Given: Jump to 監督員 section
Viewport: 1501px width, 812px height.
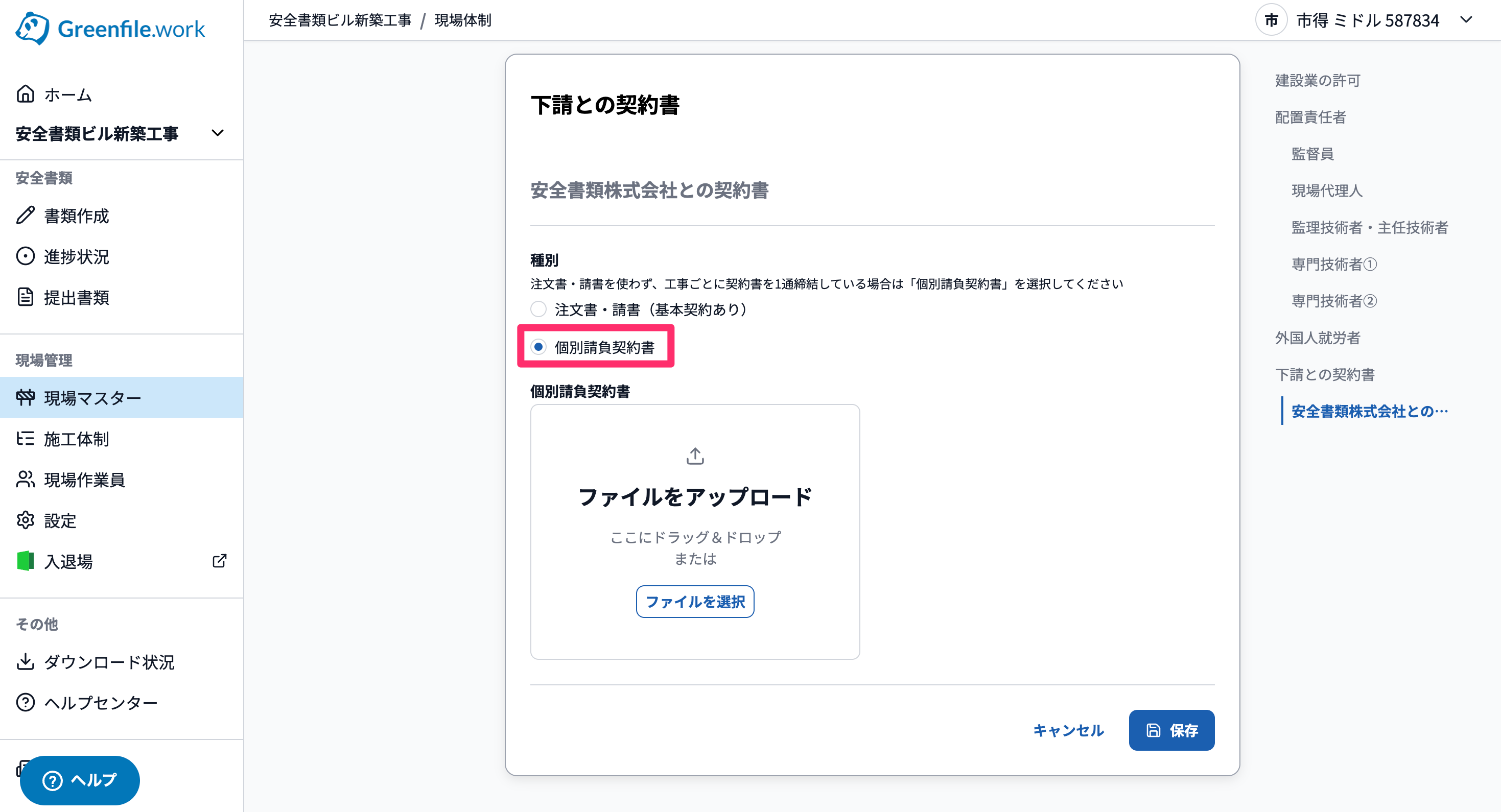Looking at the screenshot, I should tap(1313, 154).
